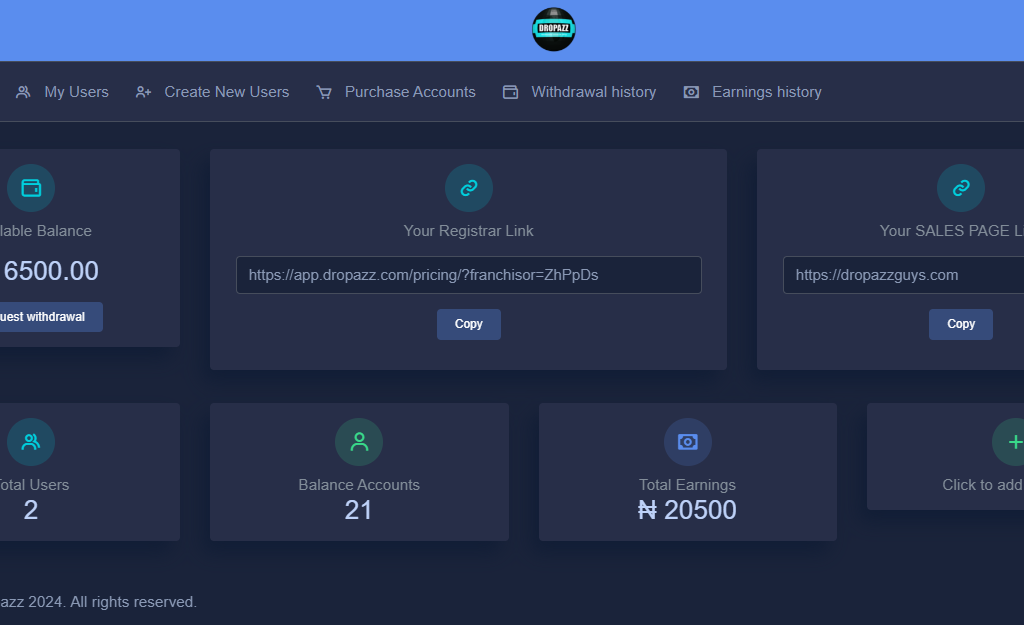The width and height of the screenshot is (1024, 625).
Task: View the Withdrawal history page
Action: (x=593, y=92)
